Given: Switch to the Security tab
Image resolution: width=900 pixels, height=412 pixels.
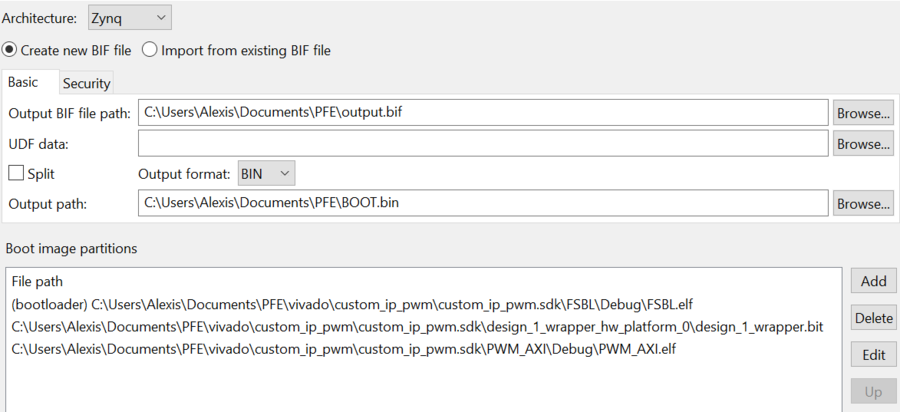Looking at the screenshot, I should pos(86,83).
